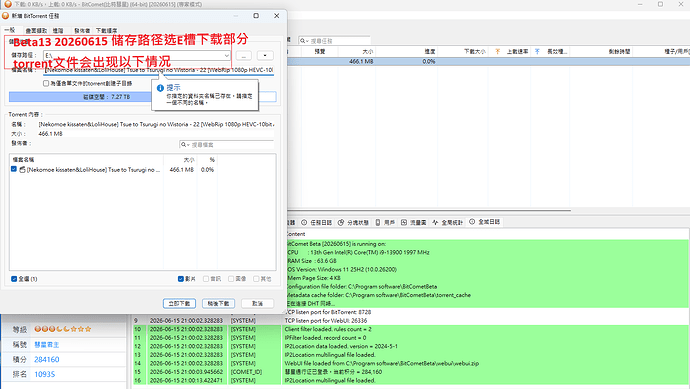Click the BitComet logo in the dialog title
This screenshot has height=389, width=690.
5,16
